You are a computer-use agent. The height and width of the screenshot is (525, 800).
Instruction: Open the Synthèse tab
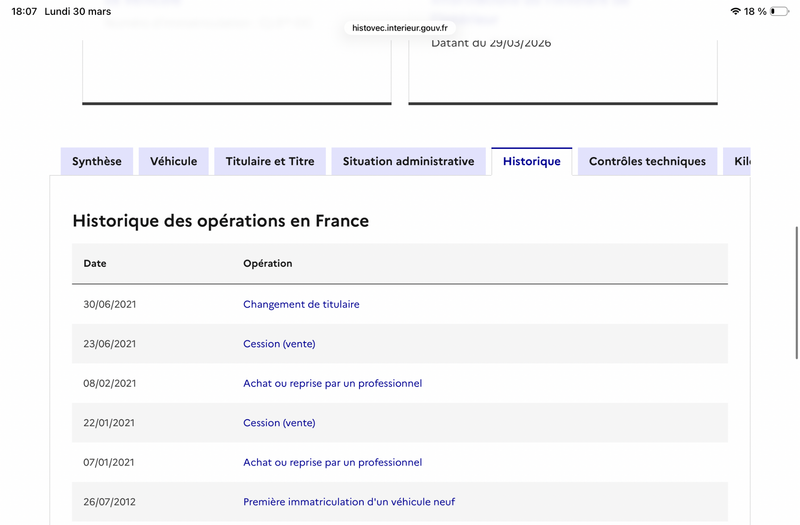click(97, 161)
